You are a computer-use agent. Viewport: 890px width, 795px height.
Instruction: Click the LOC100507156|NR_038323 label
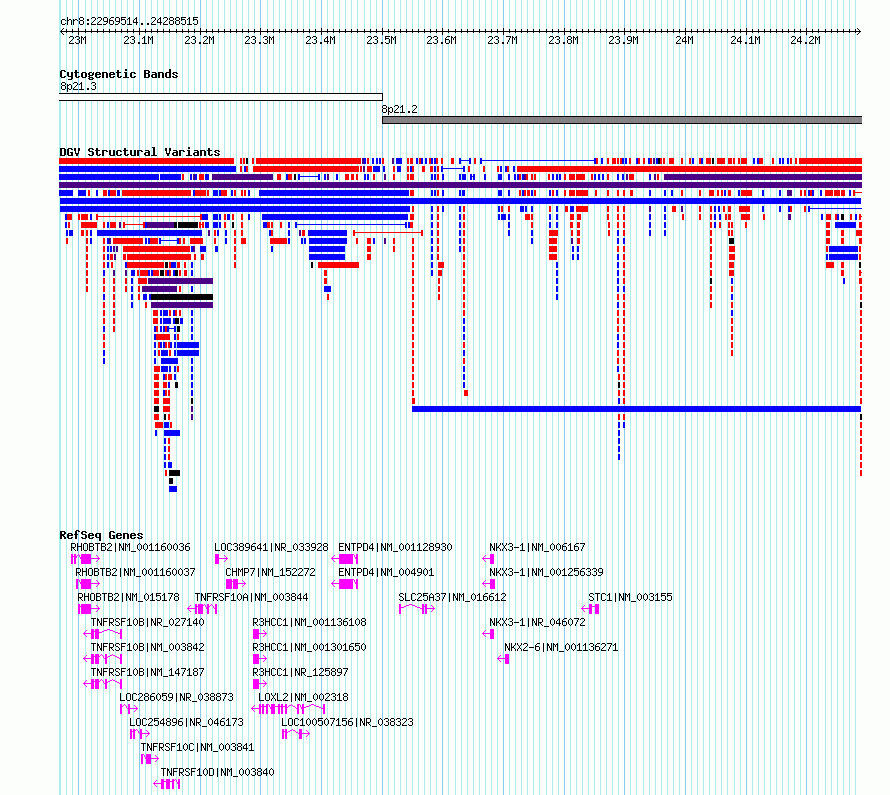347,722
